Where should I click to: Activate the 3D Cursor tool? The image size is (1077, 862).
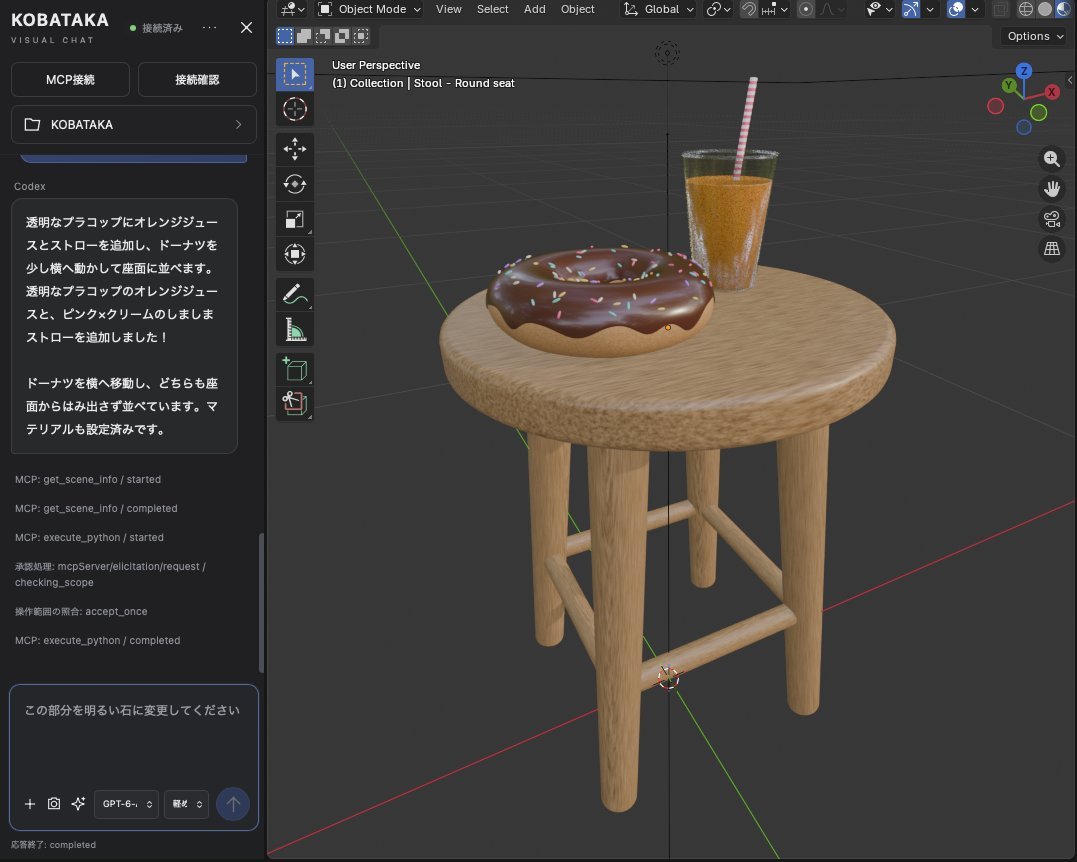[x=295, y=109]
